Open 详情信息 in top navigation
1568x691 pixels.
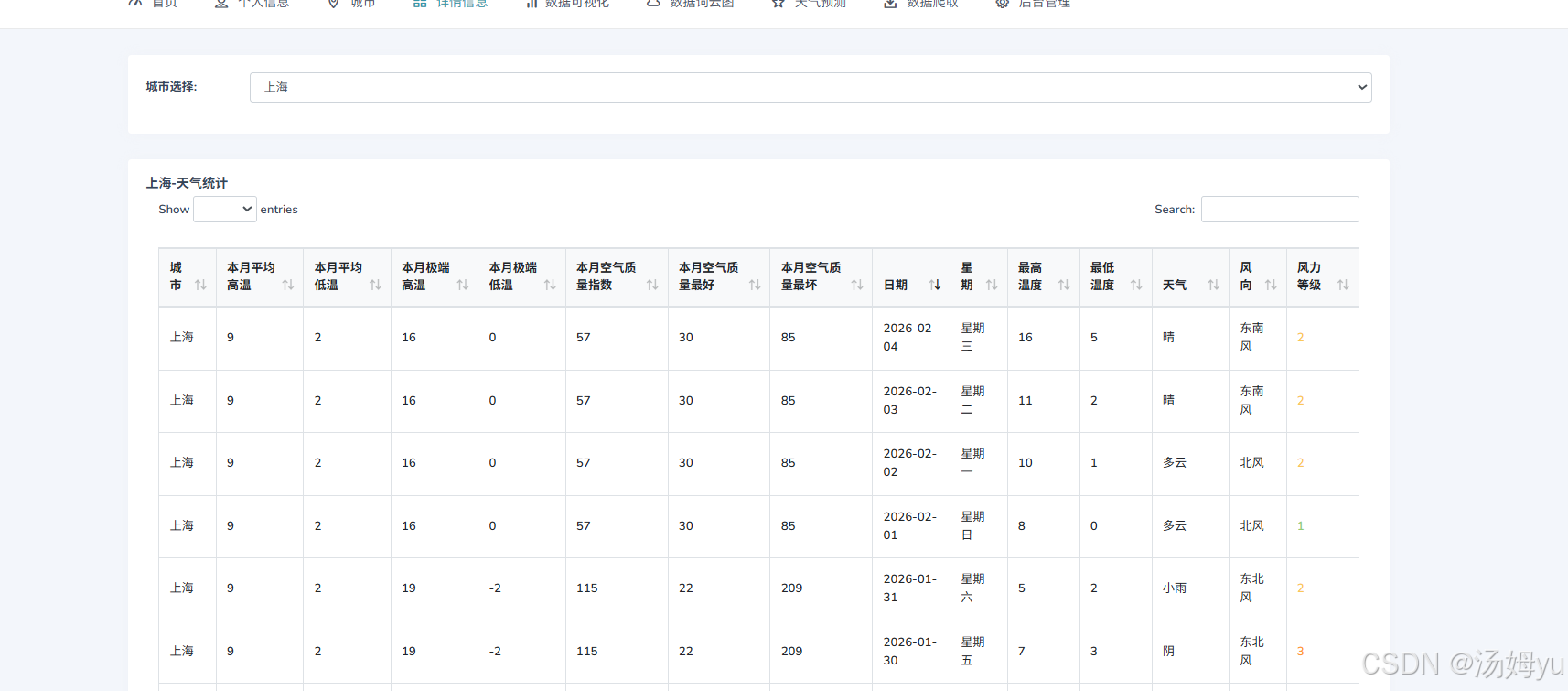[x=450, y=4]
